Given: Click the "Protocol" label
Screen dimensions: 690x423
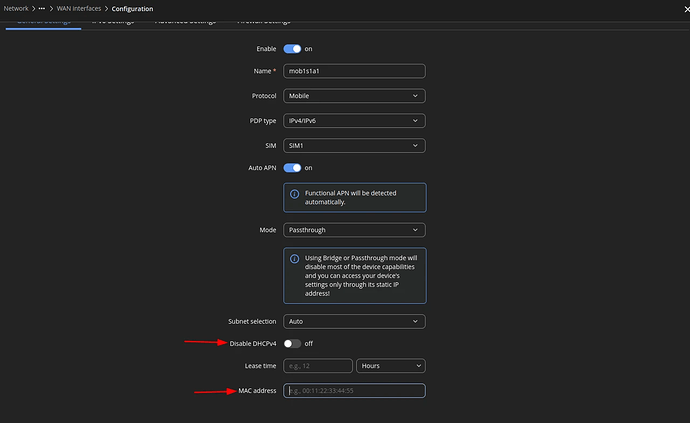Looking at the screenshot, I should pos(264,96).
